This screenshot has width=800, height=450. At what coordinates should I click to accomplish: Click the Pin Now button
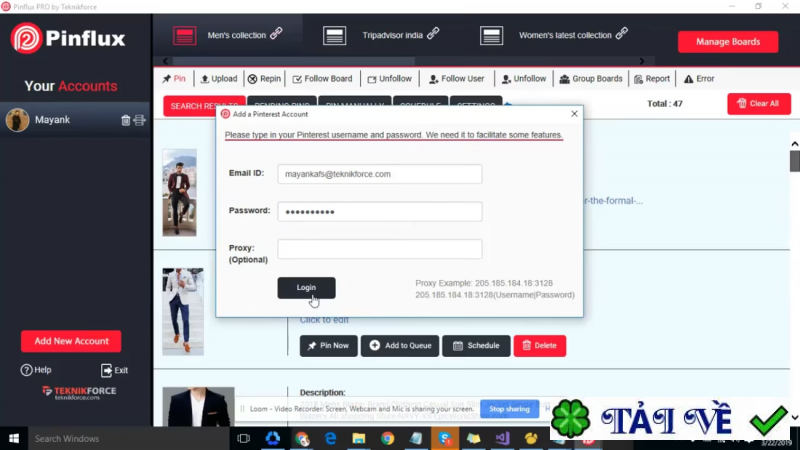pyautogui.click(x=329, y=346)
